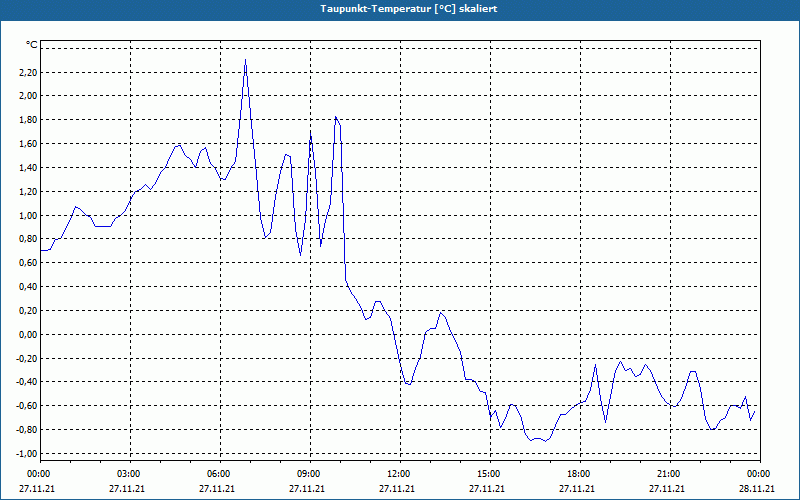
Task: Select the '21:00' time axis label
Action: pos(670,474)
